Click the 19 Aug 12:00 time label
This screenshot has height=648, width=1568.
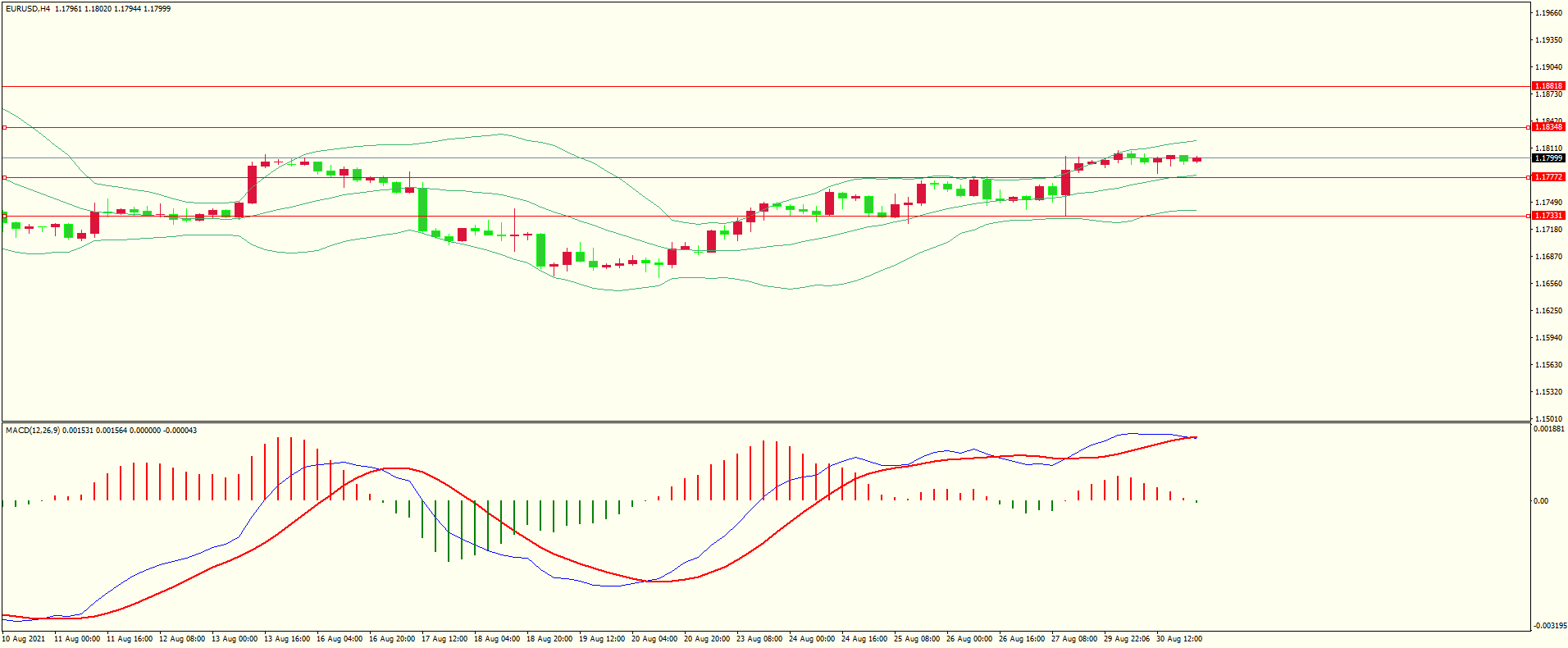[602, 639]
